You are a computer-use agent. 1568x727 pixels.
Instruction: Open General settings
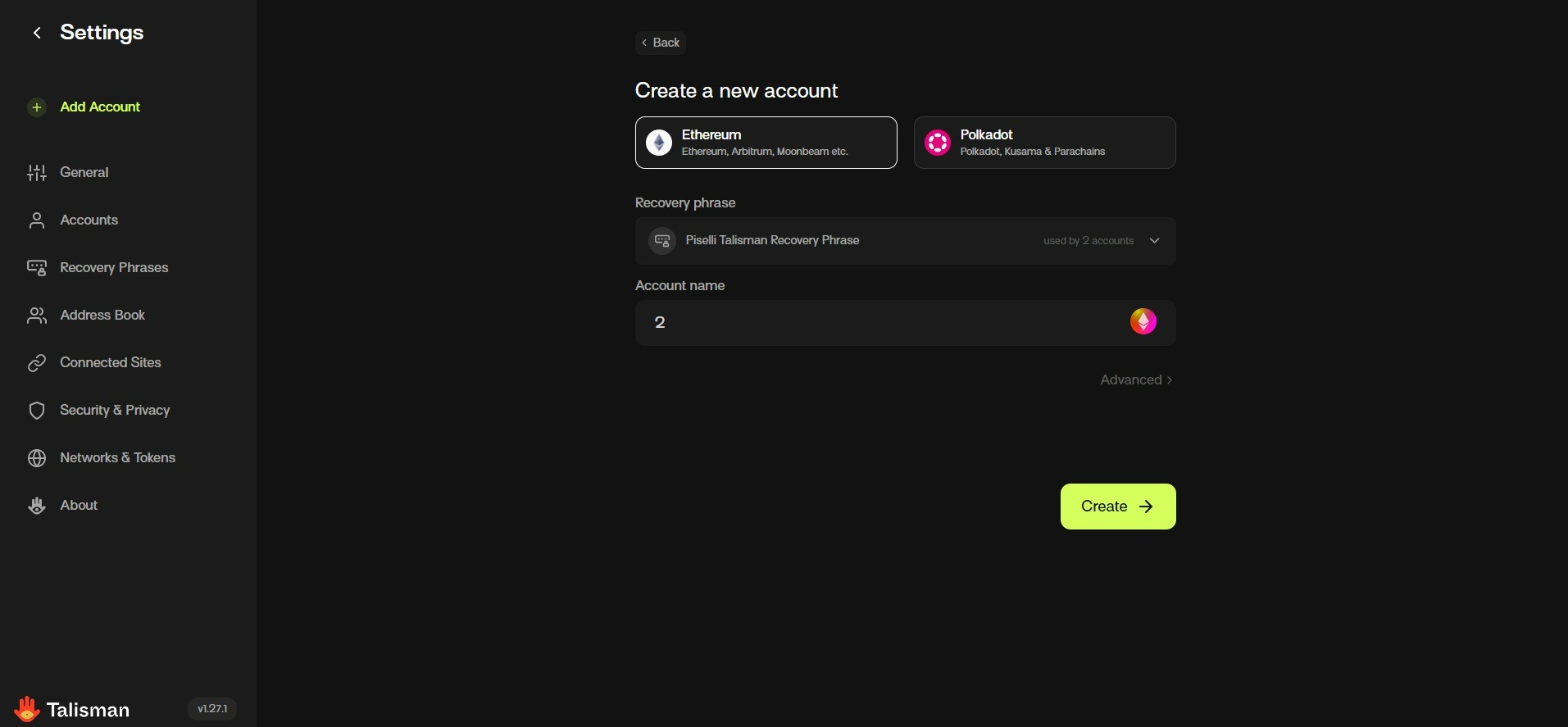(84, 173)
